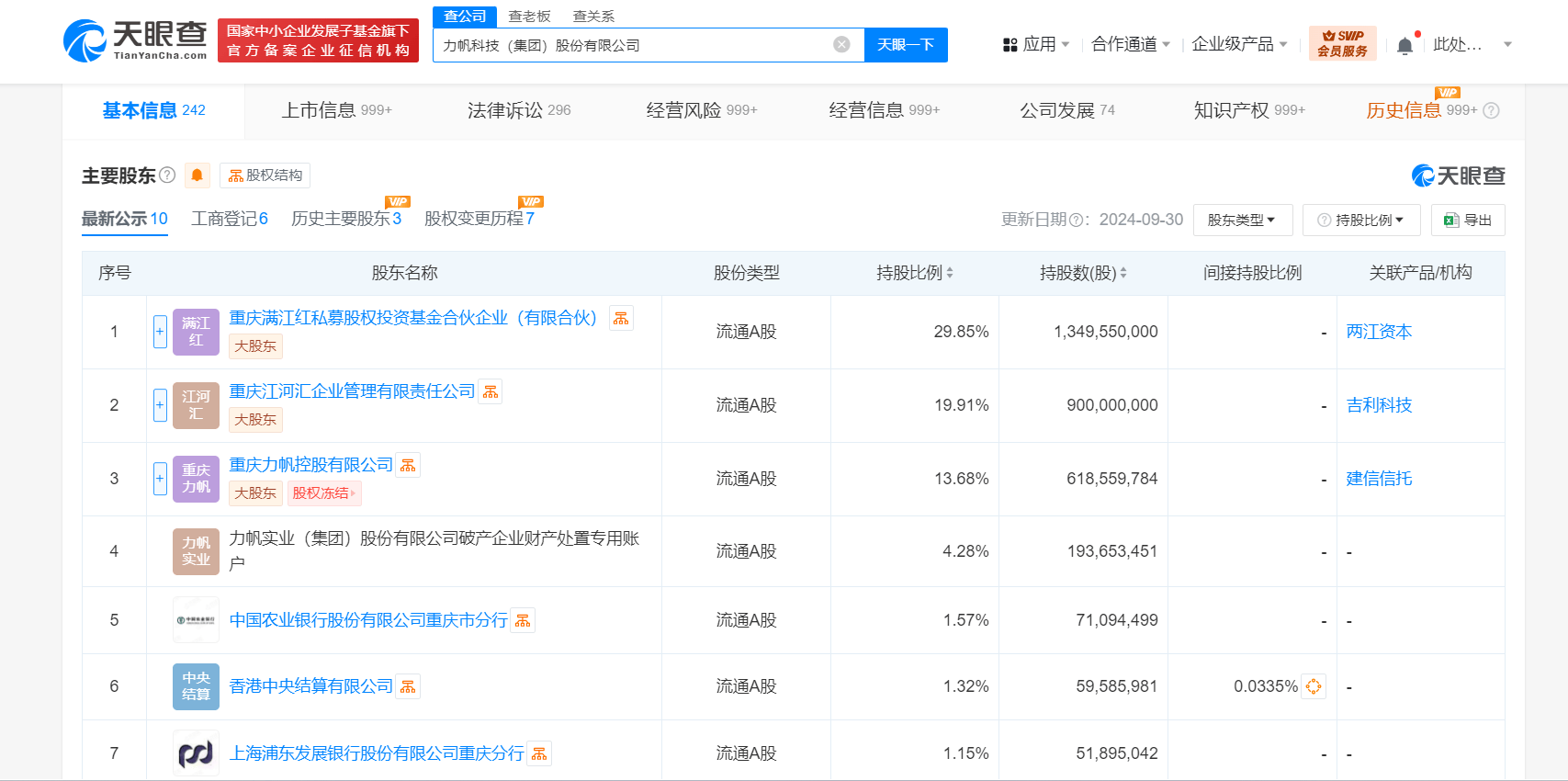Open 重庆满江红私募股权投资基金合伙企业 link

click(x=413, y=318)
